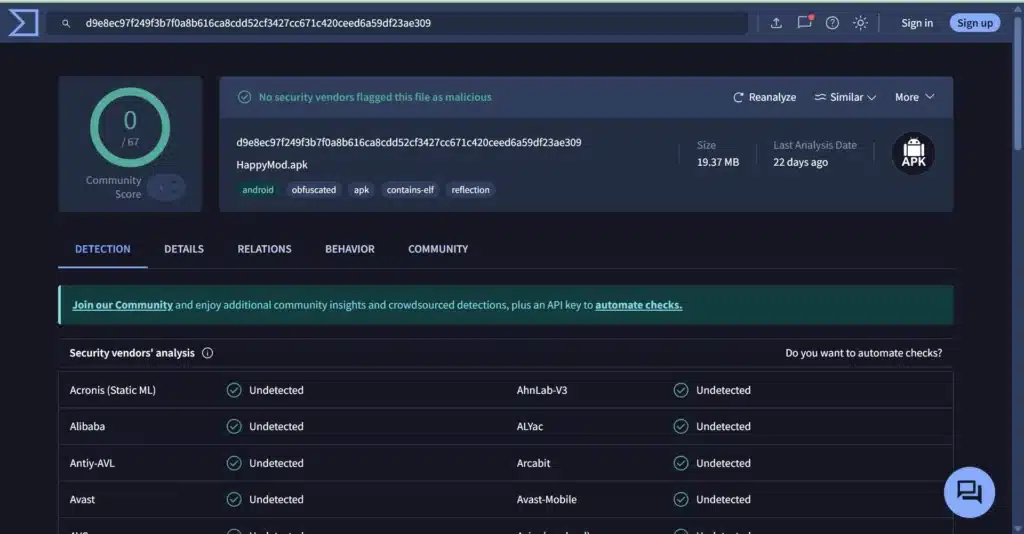Click the file hash text in details card

click(x=409, y=142)
